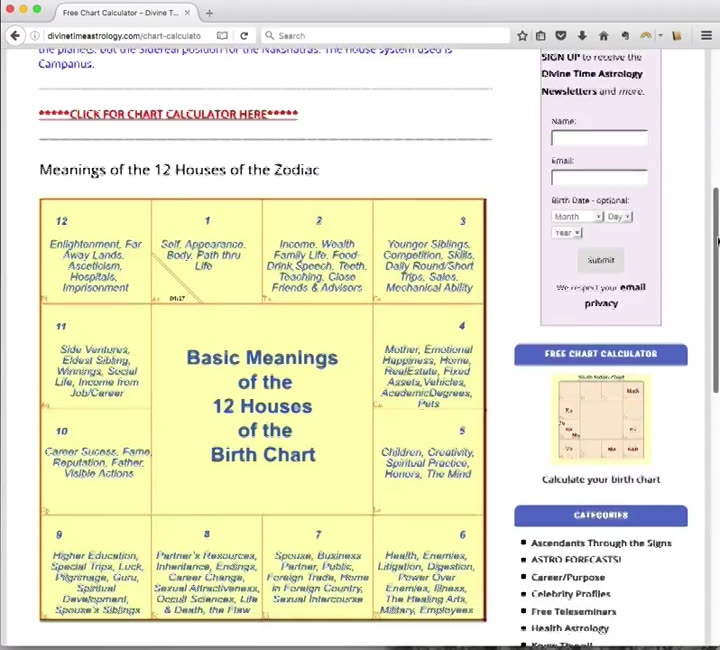Submit the newsletter signup form
The image size is (720, 650).
pyautogui.click(x=601, y=260)
